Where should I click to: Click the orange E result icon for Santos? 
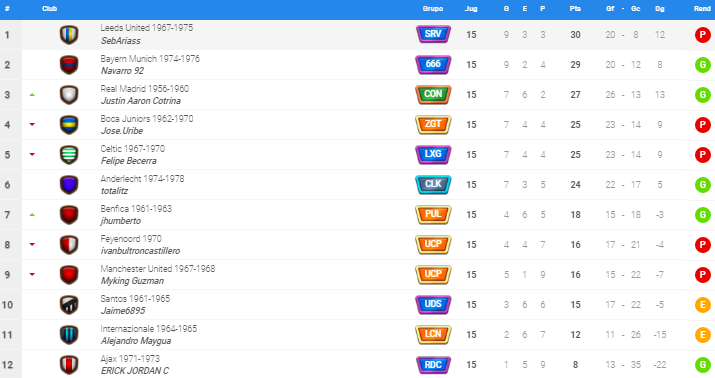pos(703,305)
